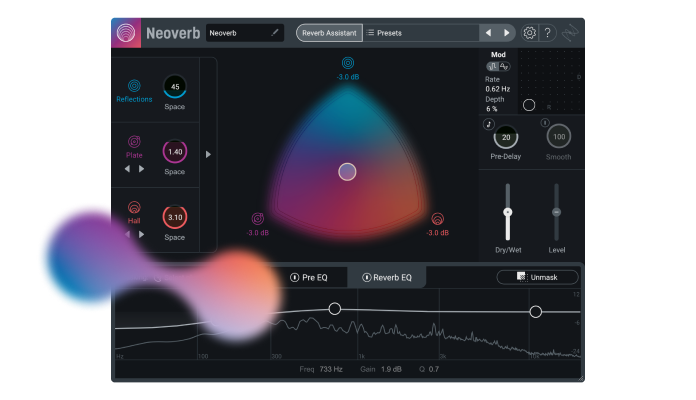Click Mod Depth value 6 %
This screenshot has height=400, width=696.
[491, 109]
